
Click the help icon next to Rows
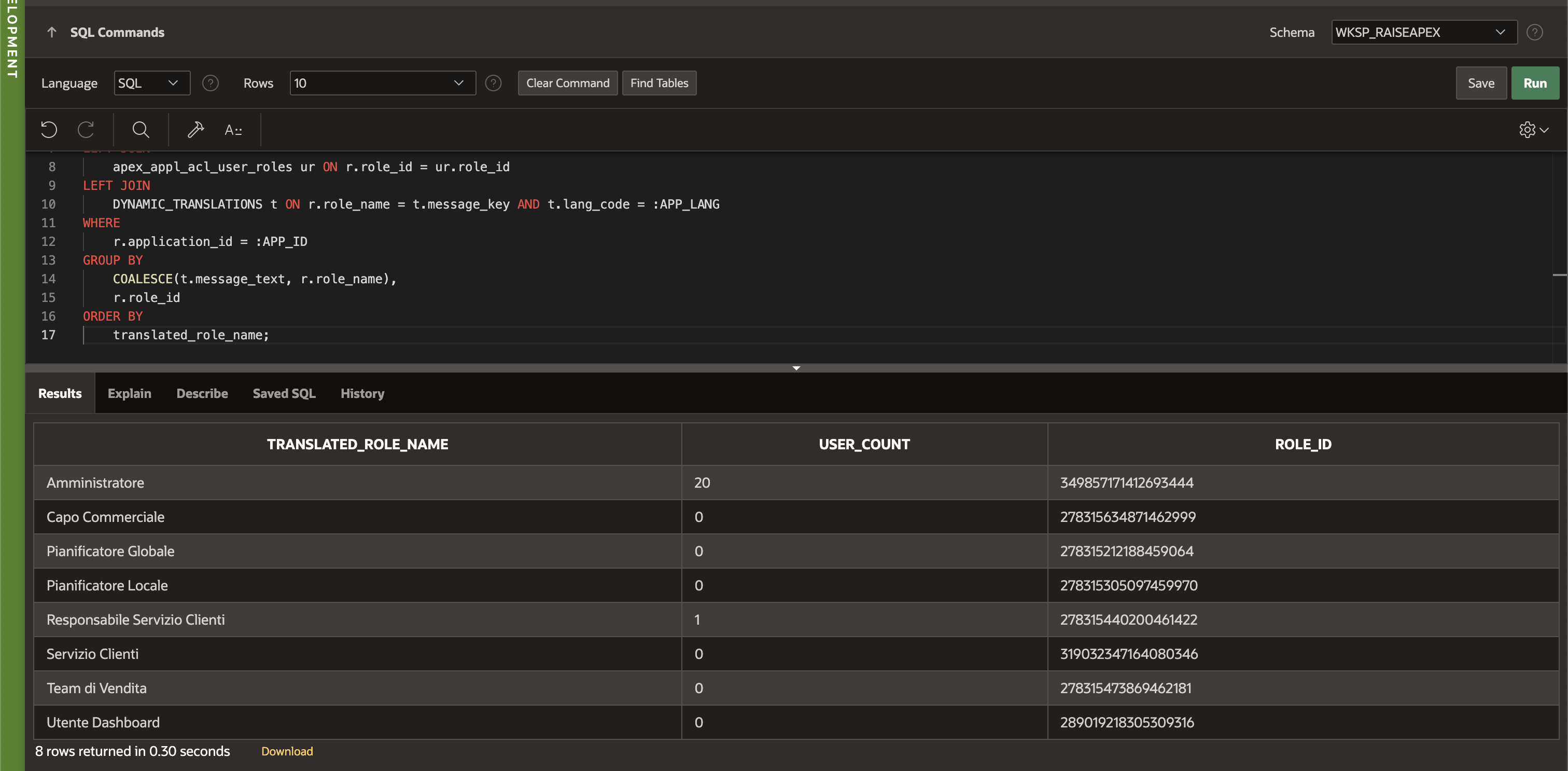coord(493,84)
